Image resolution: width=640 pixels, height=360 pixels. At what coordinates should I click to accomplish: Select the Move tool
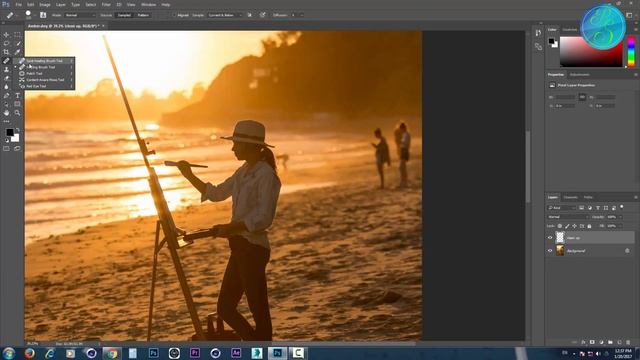(x=6, y=35)
